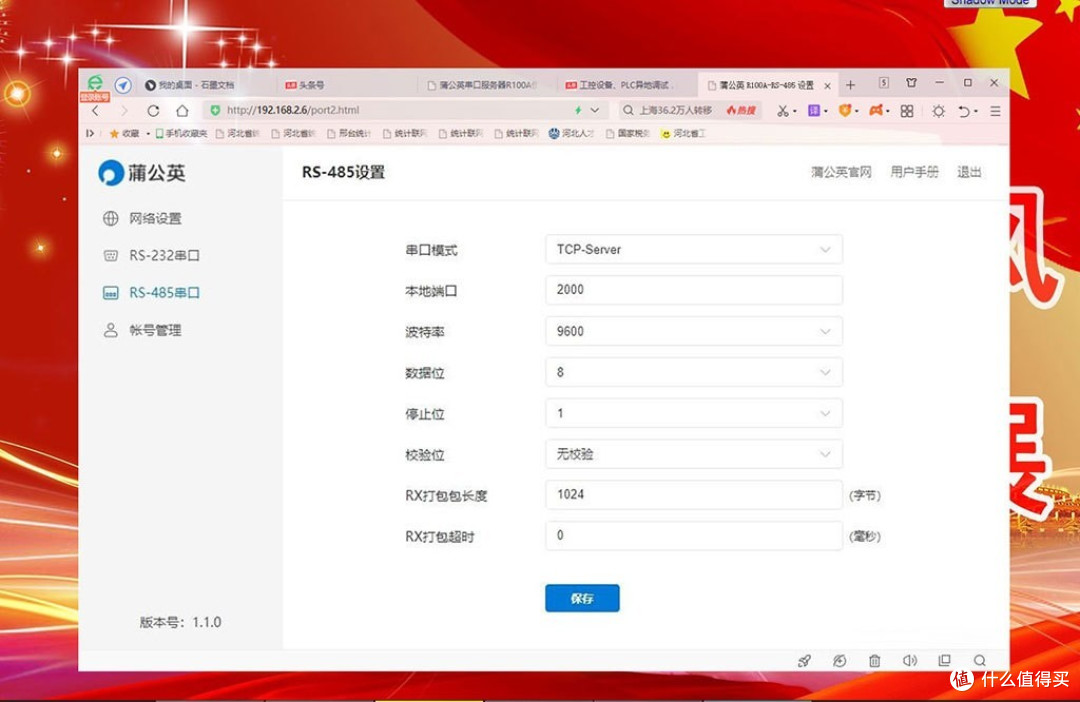Toggle night mode sun icon
The image size is (1080, 702).
point(938,111)
